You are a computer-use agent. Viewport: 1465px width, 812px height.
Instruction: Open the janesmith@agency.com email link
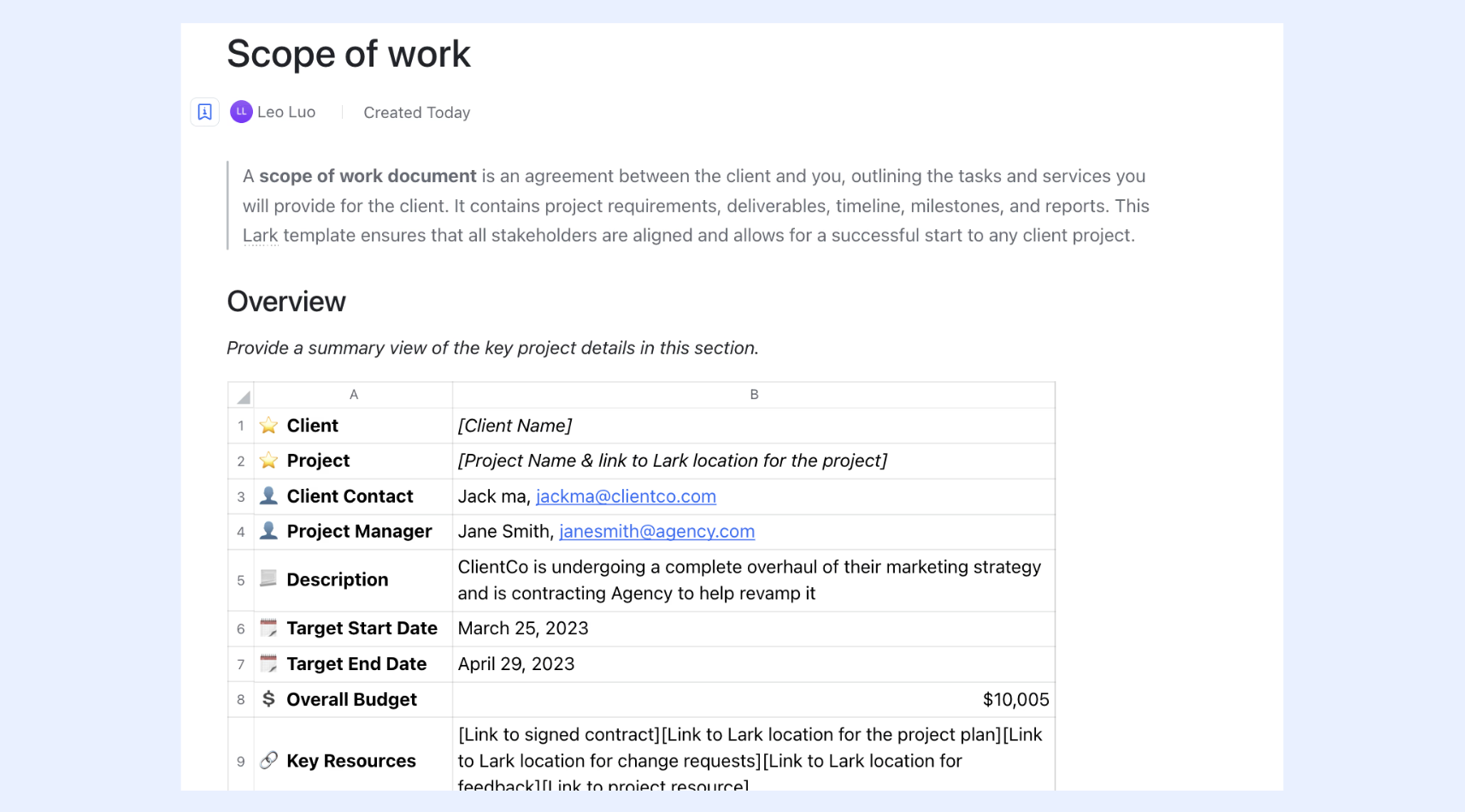pyautogui.click(x=656, y=532)
